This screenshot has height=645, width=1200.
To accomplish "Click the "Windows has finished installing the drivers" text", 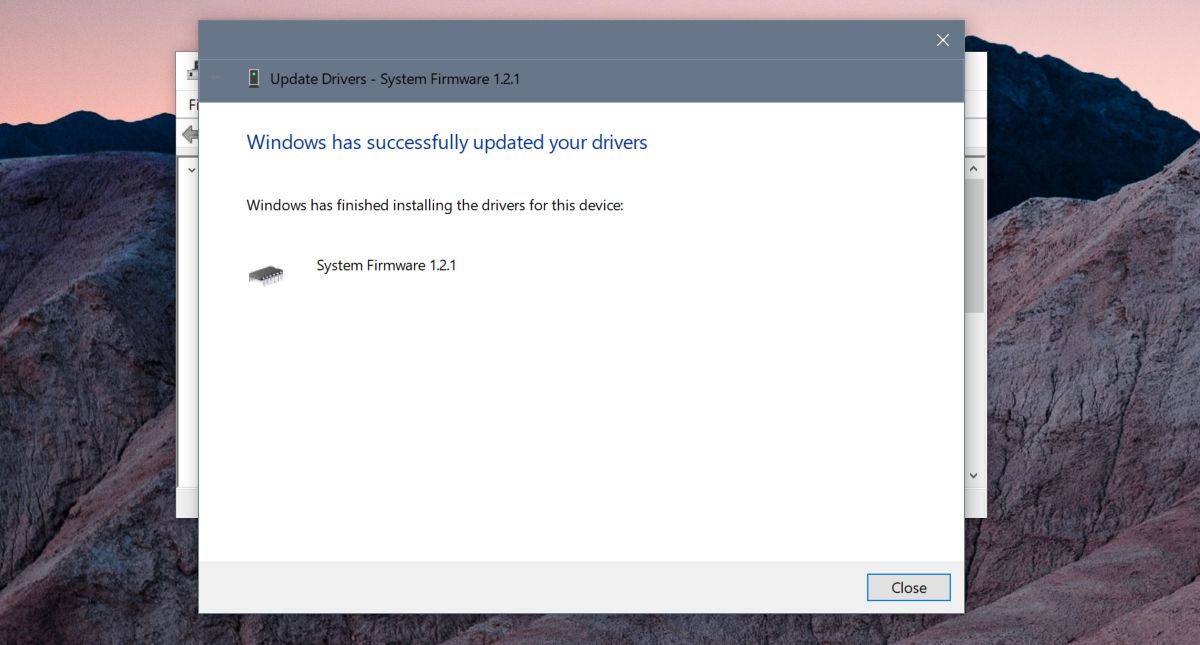I will [x=435, y=205].
